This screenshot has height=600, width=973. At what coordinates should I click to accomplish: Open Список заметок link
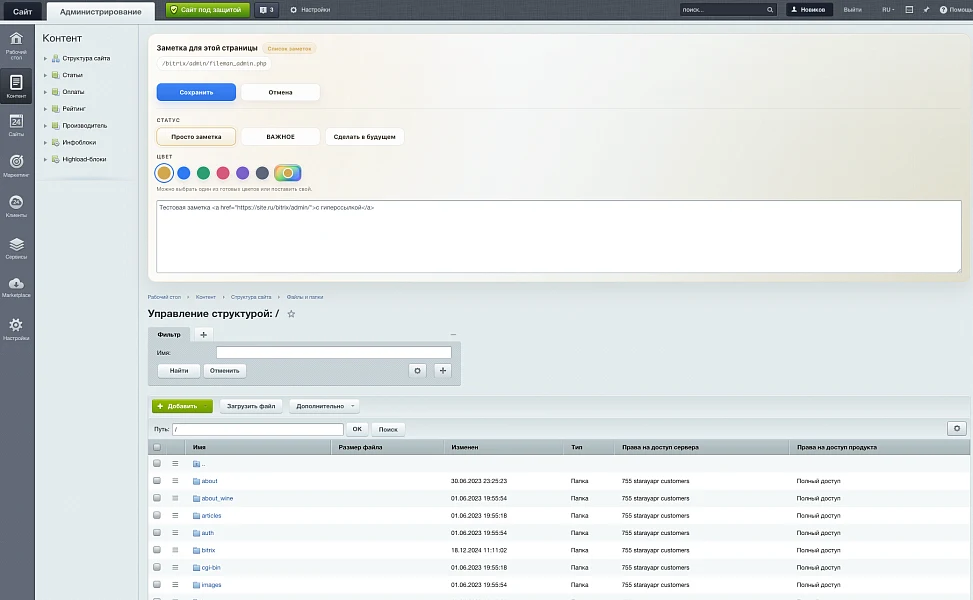(289, 48)
